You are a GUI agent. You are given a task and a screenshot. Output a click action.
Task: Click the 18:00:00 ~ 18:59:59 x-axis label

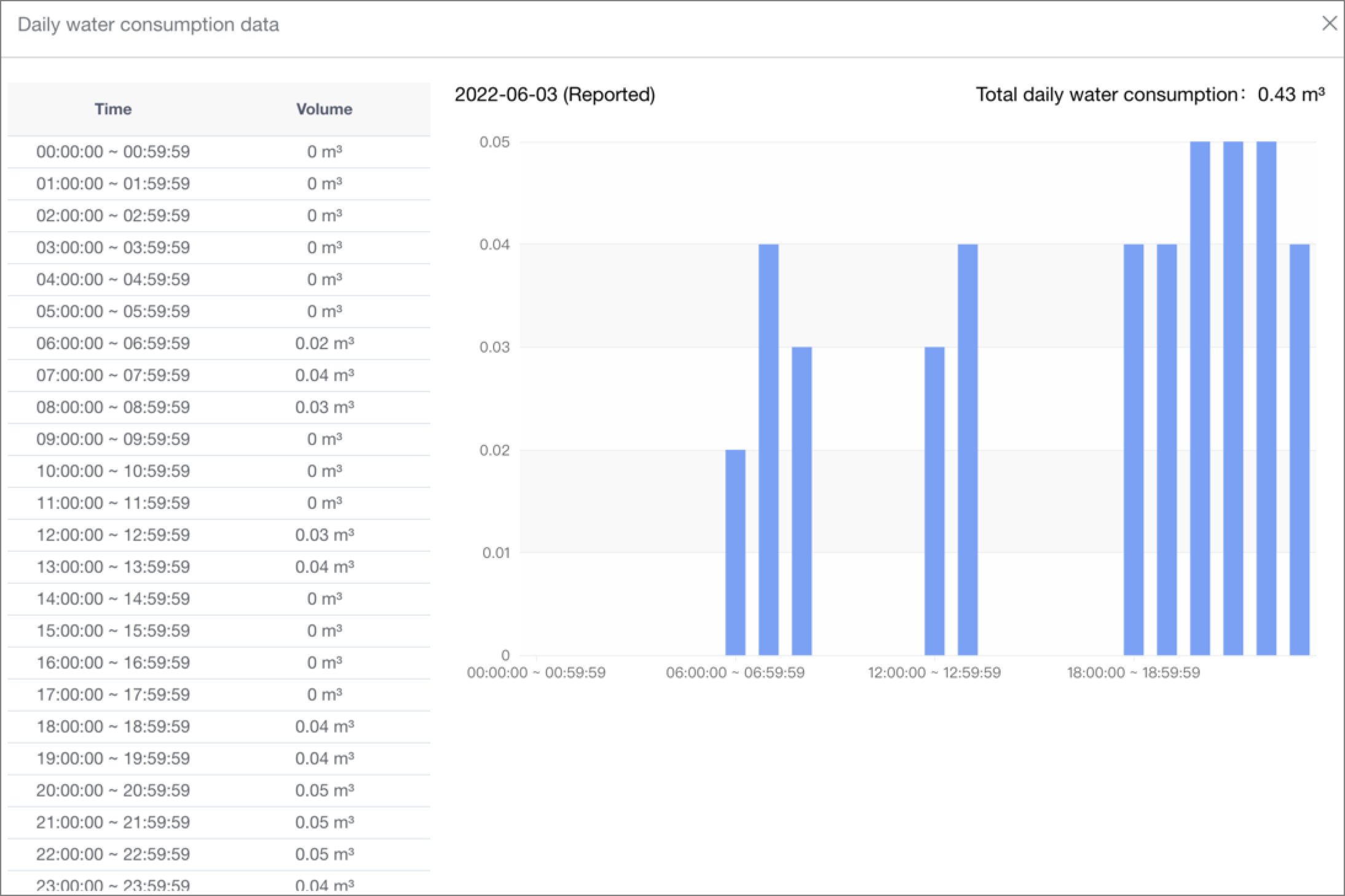click(1134, 672)
